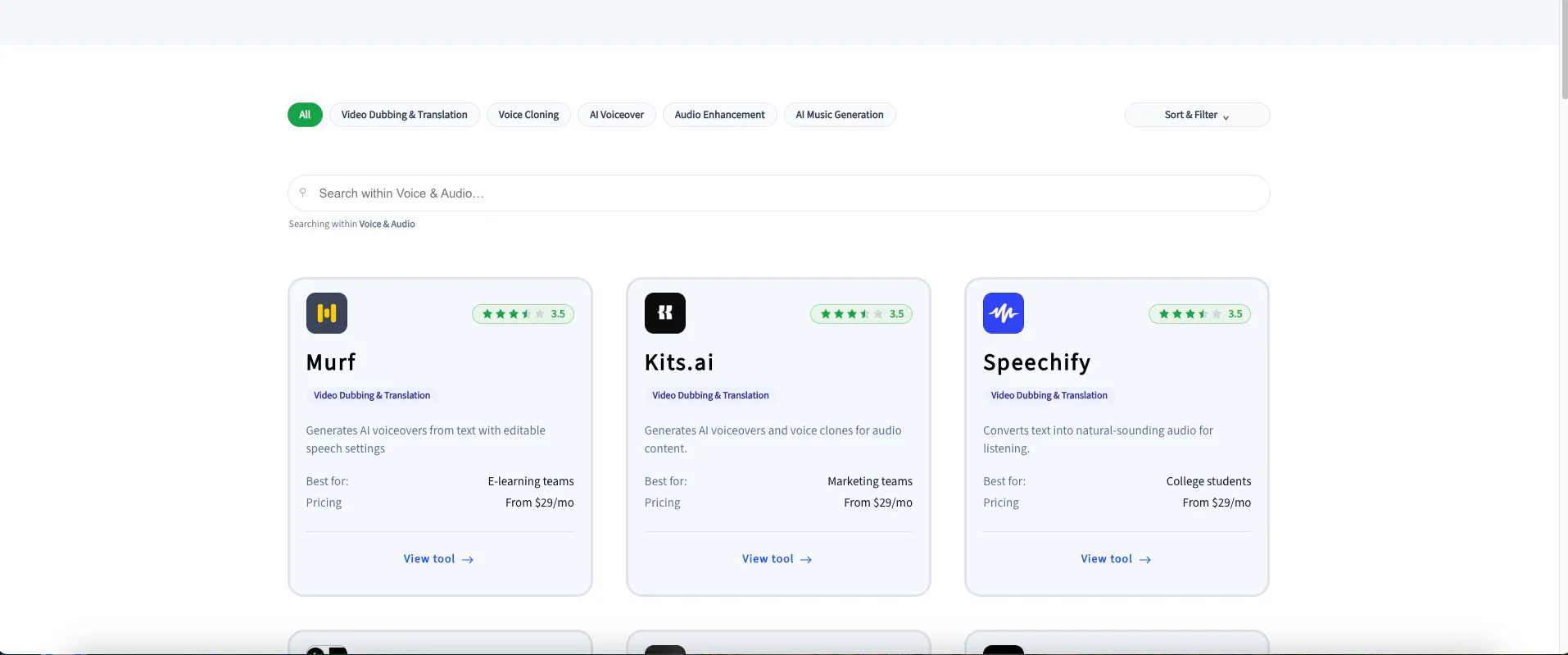Click the 'College students' text on Speechify card
Screen dimensions: 1568x655
coord(1209,481)
